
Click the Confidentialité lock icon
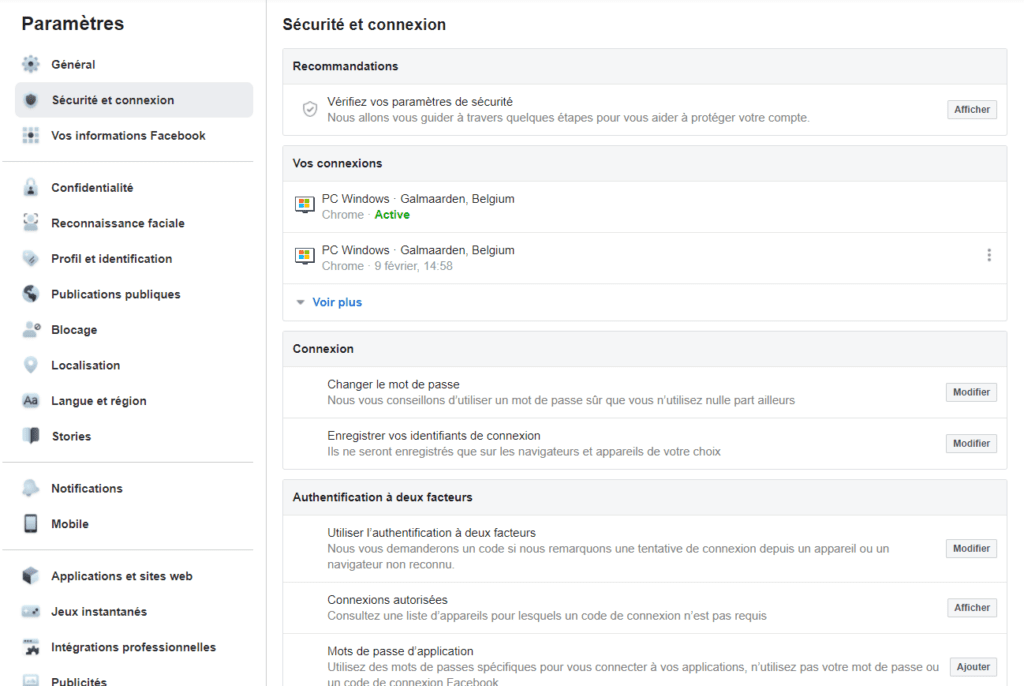click(31, 188)
